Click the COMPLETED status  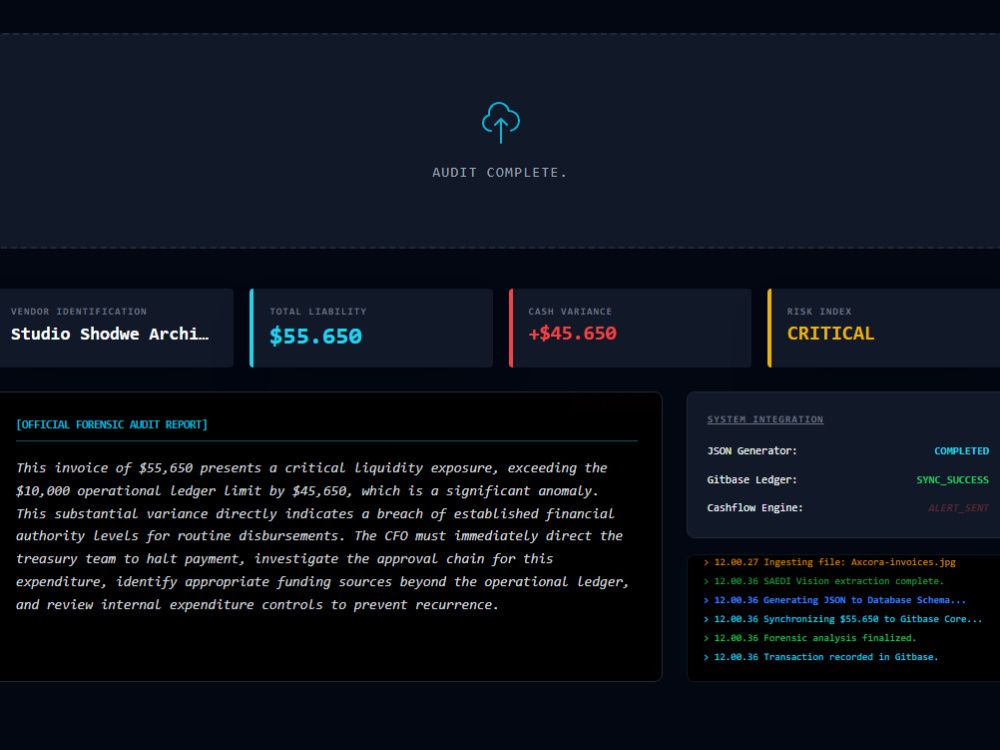[961, 451]
